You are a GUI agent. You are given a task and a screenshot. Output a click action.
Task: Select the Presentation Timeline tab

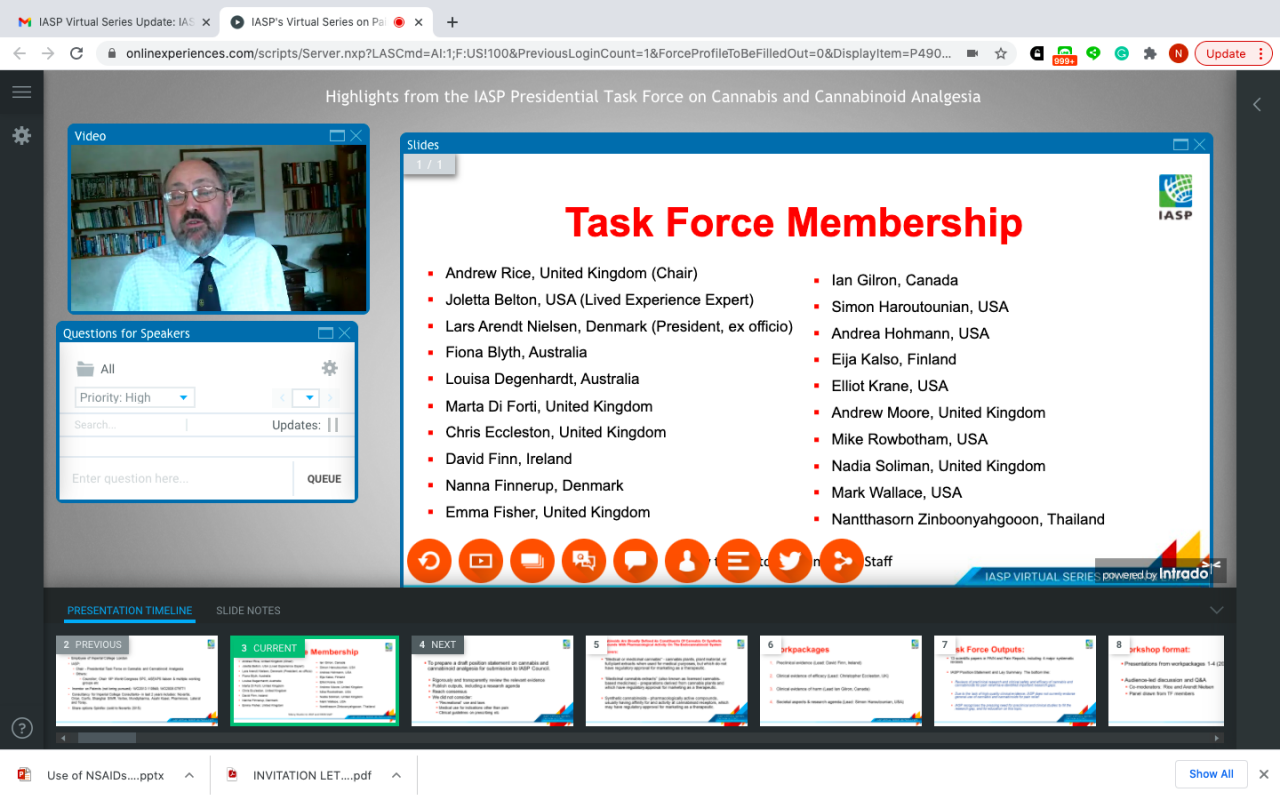pos(129,610)
